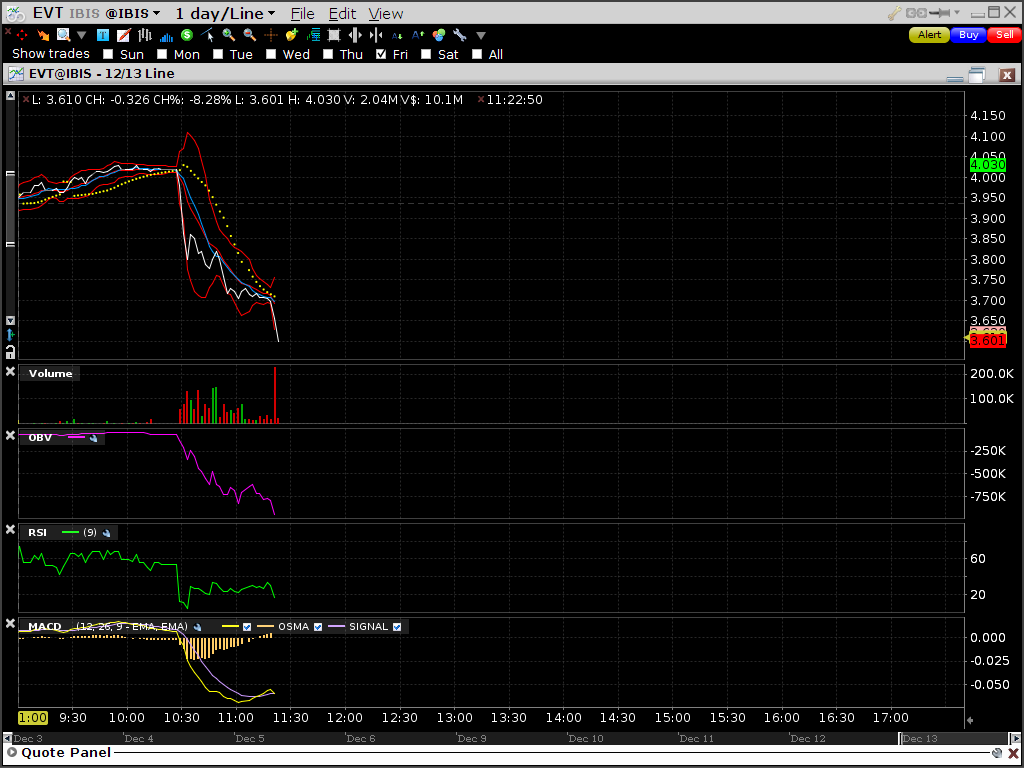Open the color circles palette icon
The width and height of the screenshot is (1024, 768).
pyautogui.click(x=439, y=35)
